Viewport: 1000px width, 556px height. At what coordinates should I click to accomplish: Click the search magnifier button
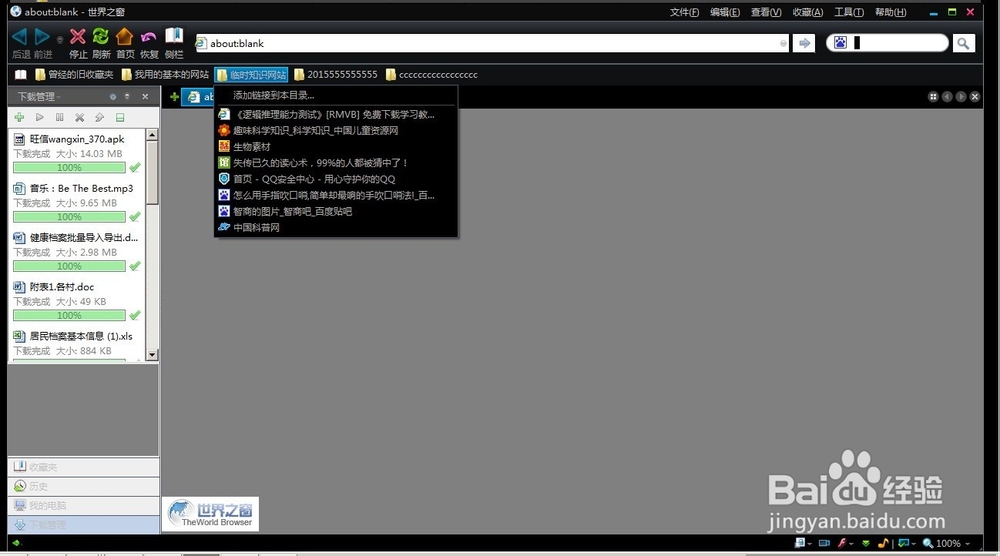963,43
